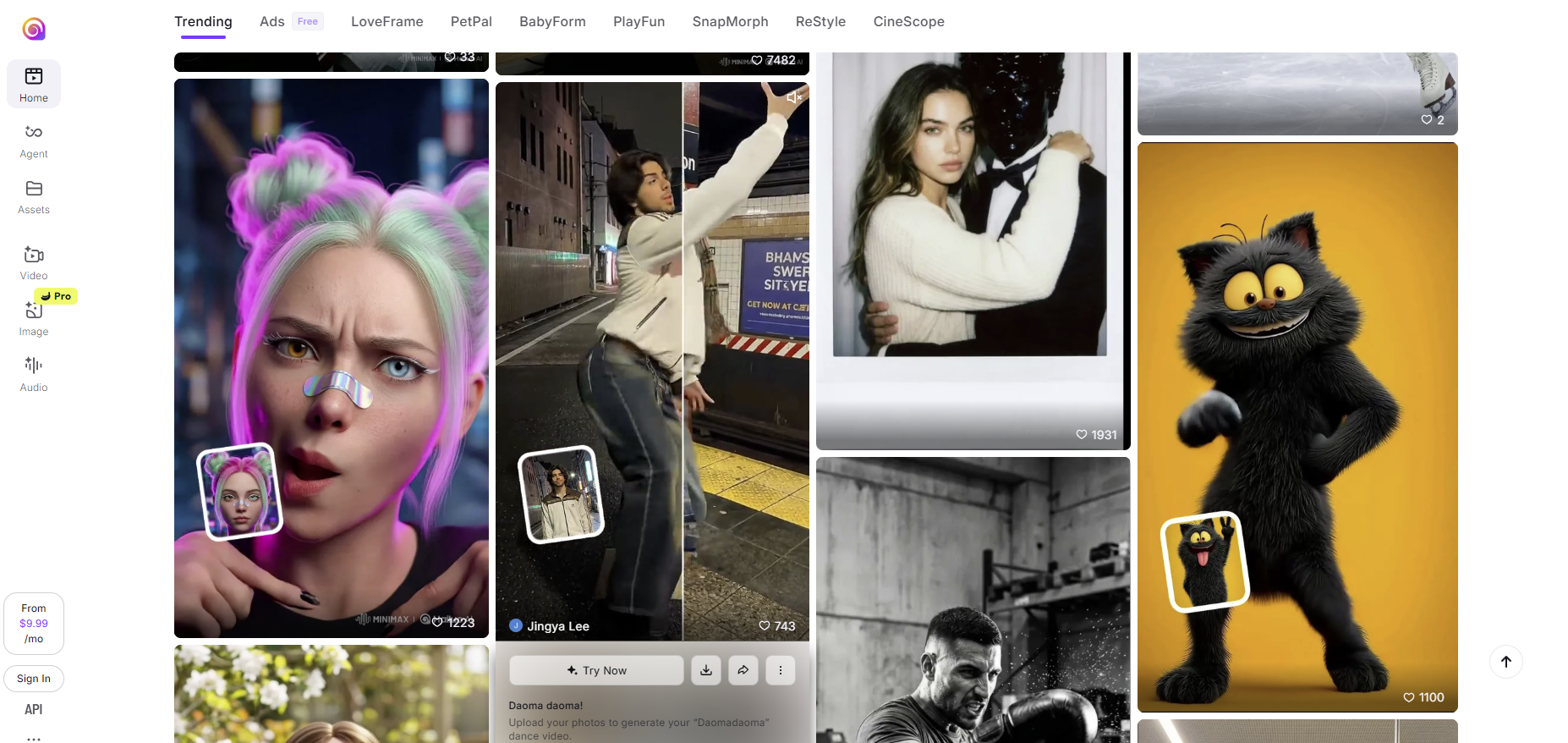Open the Agent tool in sidebar
The image size is (1568, 743).
coord(34,140)
